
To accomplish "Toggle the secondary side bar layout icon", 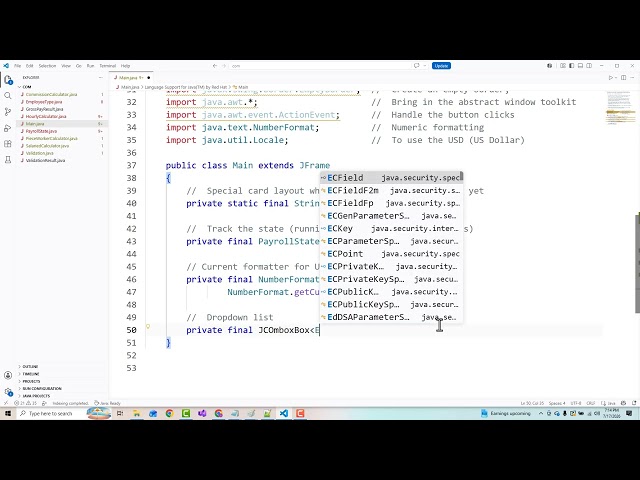I will (589, 65).
